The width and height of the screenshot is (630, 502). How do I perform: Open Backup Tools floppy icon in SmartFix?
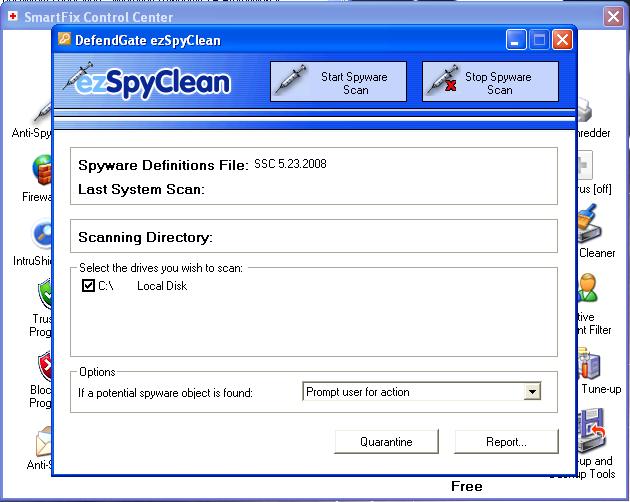591,430
